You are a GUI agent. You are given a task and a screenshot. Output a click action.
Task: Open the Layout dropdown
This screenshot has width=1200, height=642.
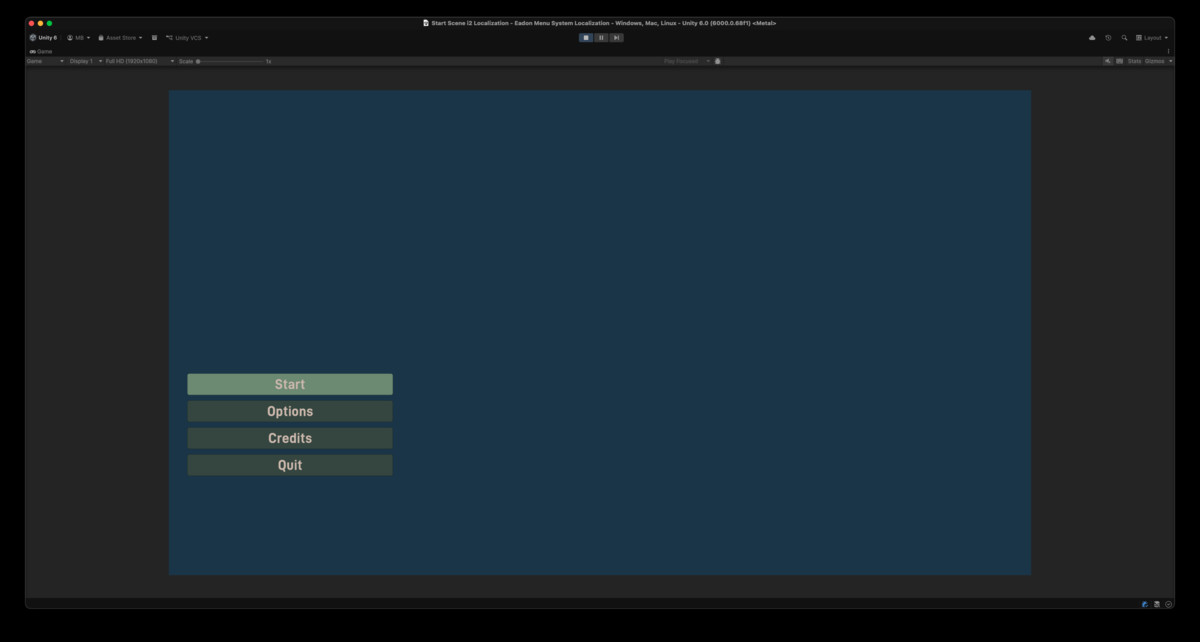tap(1151, 37)
